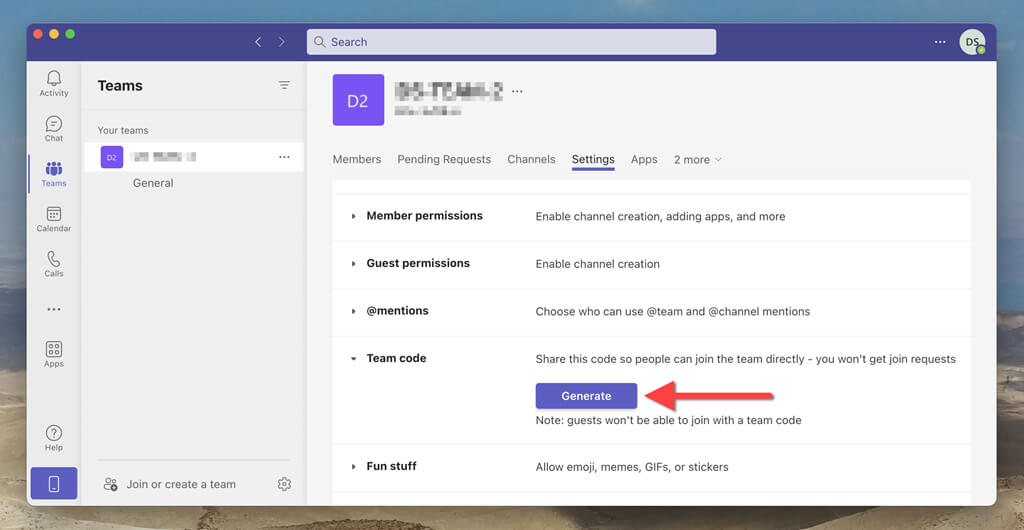
Task: Open Help in the sidebar
Action: coord(54,438)
